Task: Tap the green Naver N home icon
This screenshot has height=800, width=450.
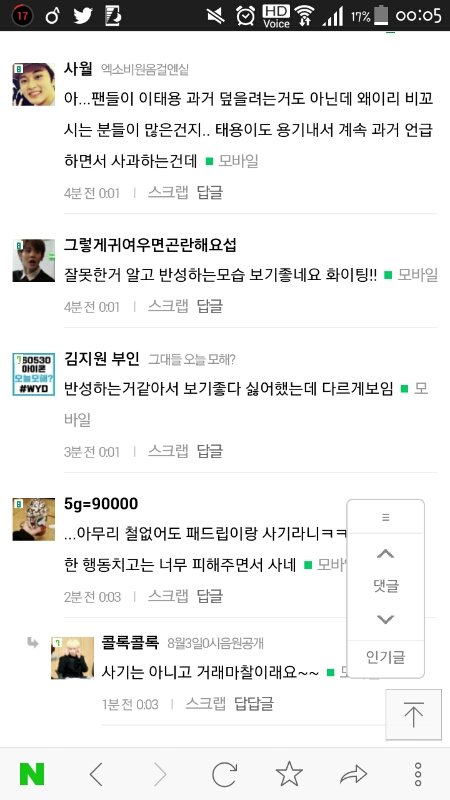Action: pyautogui.click(x=32, y=774)
